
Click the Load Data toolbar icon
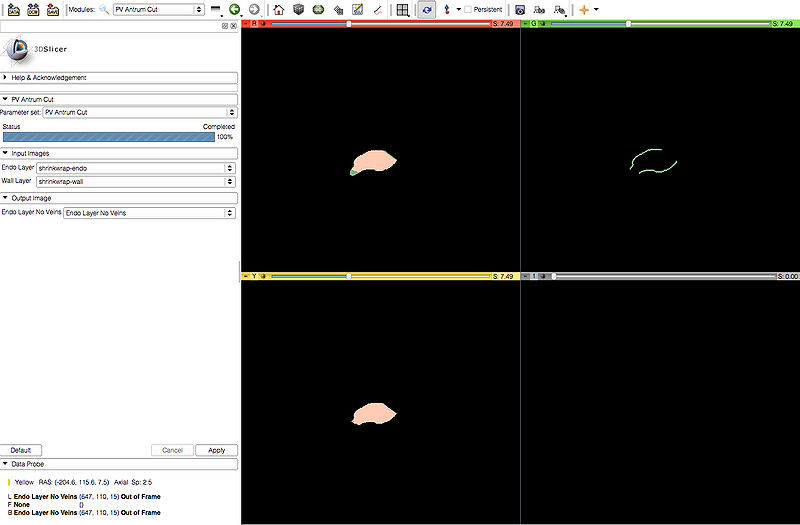12,9
